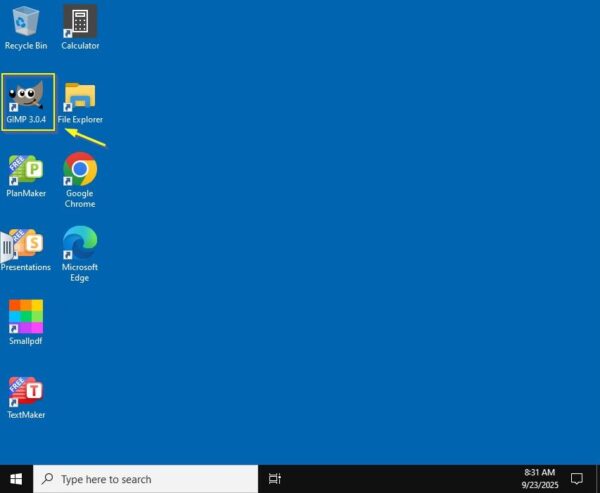Click the magnifier icon in search box
This screenshot has height=493, width=600.
pos(47,478)
